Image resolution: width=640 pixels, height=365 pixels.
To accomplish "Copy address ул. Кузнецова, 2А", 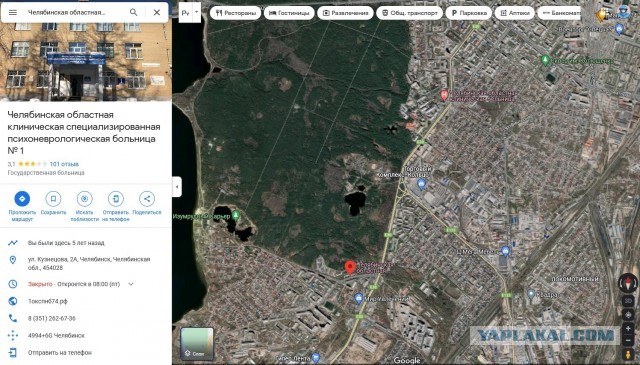I will tap(89, 263).
